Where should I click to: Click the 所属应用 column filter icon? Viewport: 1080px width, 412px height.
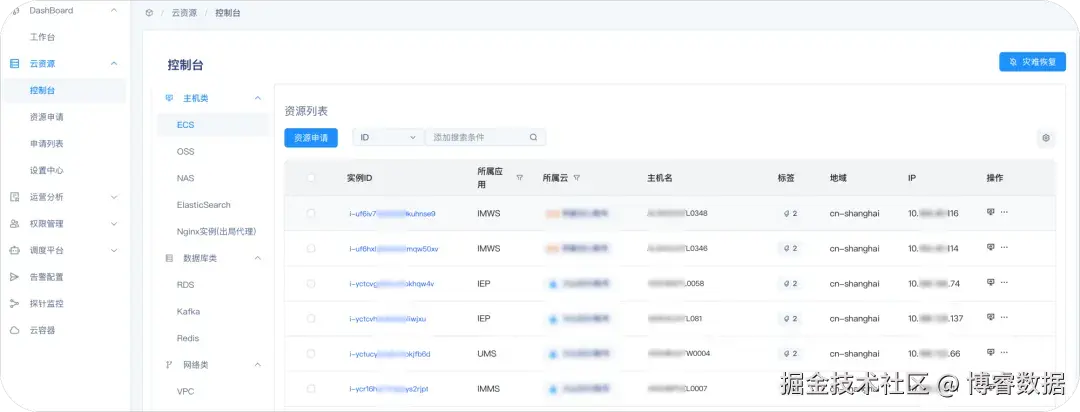519,178
